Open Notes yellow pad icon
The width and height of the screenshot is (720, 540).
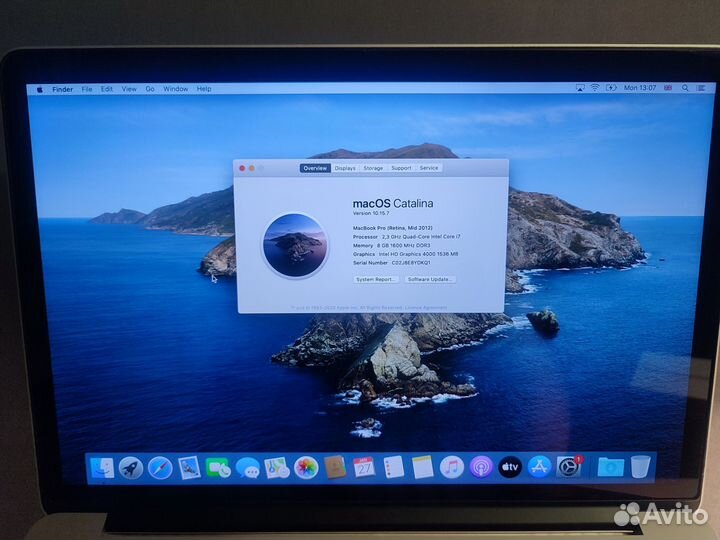click(x=422, y=467)
